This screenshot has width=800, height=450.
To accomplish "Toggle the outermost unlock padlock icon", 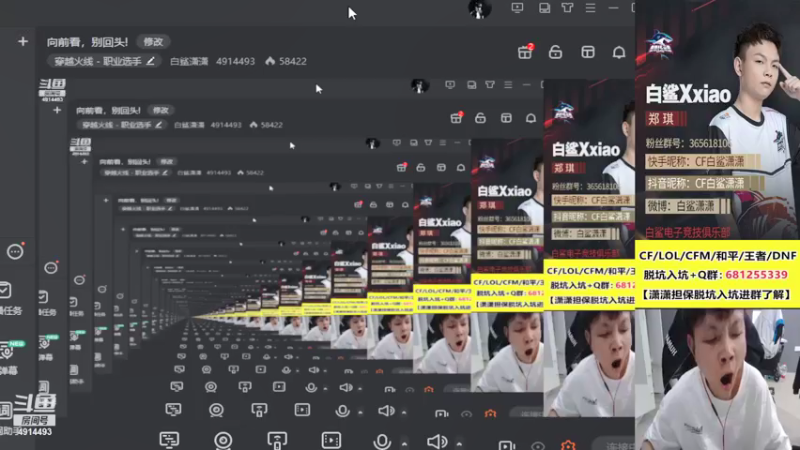I will 556,52.
